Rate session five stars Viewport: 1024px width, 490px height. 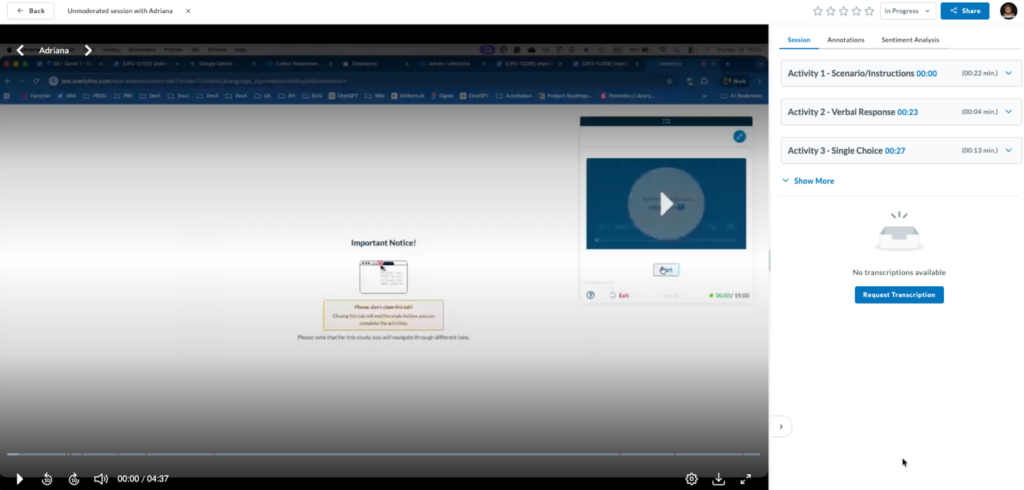(x=869, y=11)
